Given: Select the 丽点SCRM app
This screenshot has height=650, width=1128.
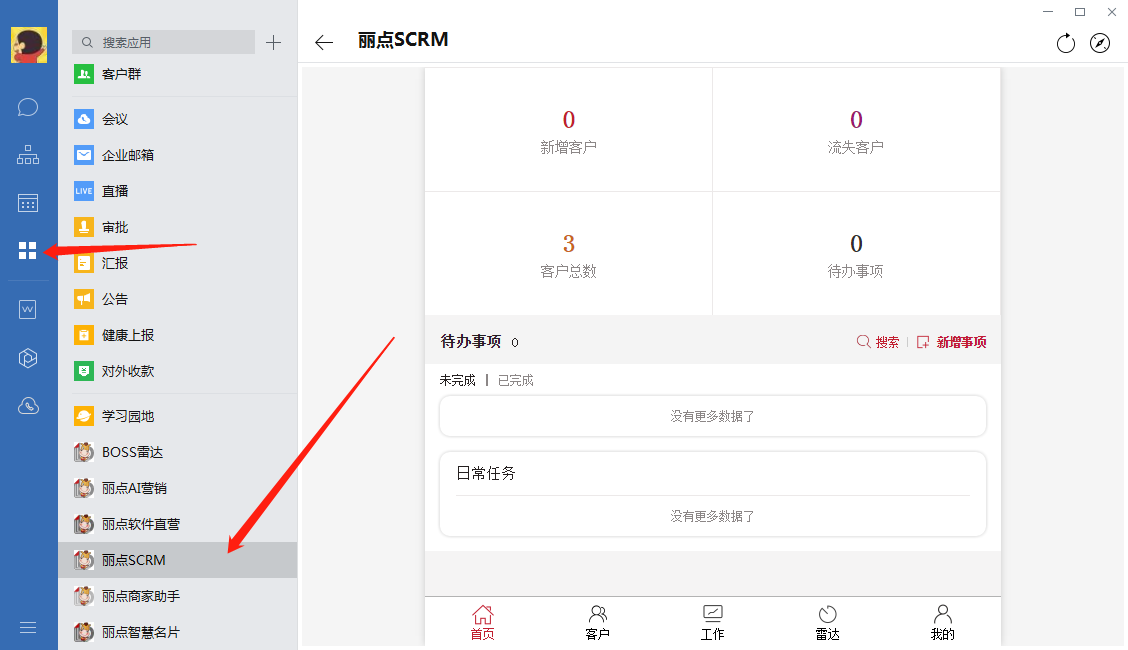Looking at the screenshot, I should 178,560.
